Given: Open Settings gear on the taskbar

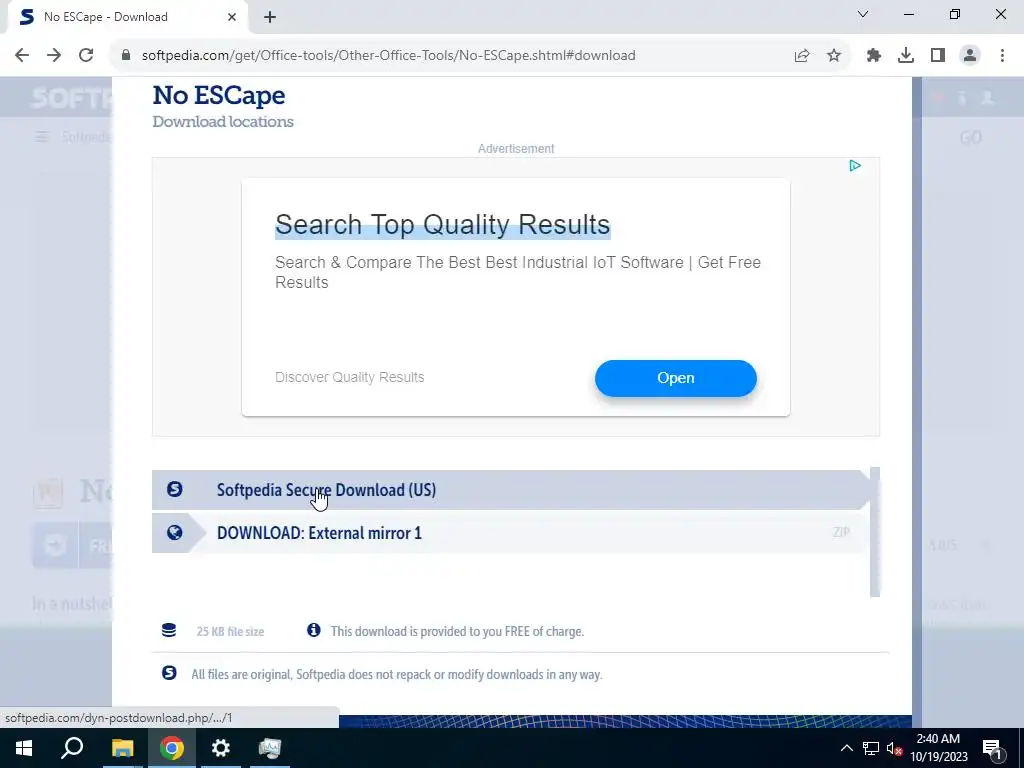Looking at the screenshot, I should coord(221,748).
